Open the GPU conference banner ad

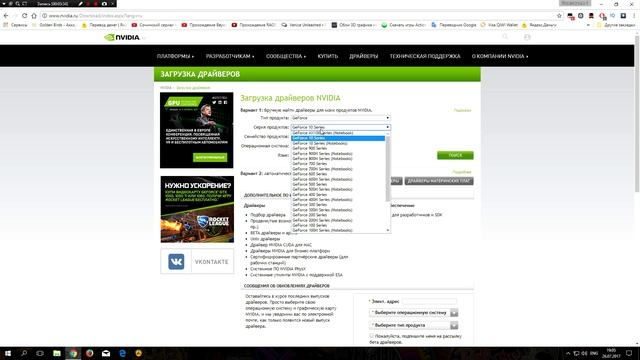(197, 130)
